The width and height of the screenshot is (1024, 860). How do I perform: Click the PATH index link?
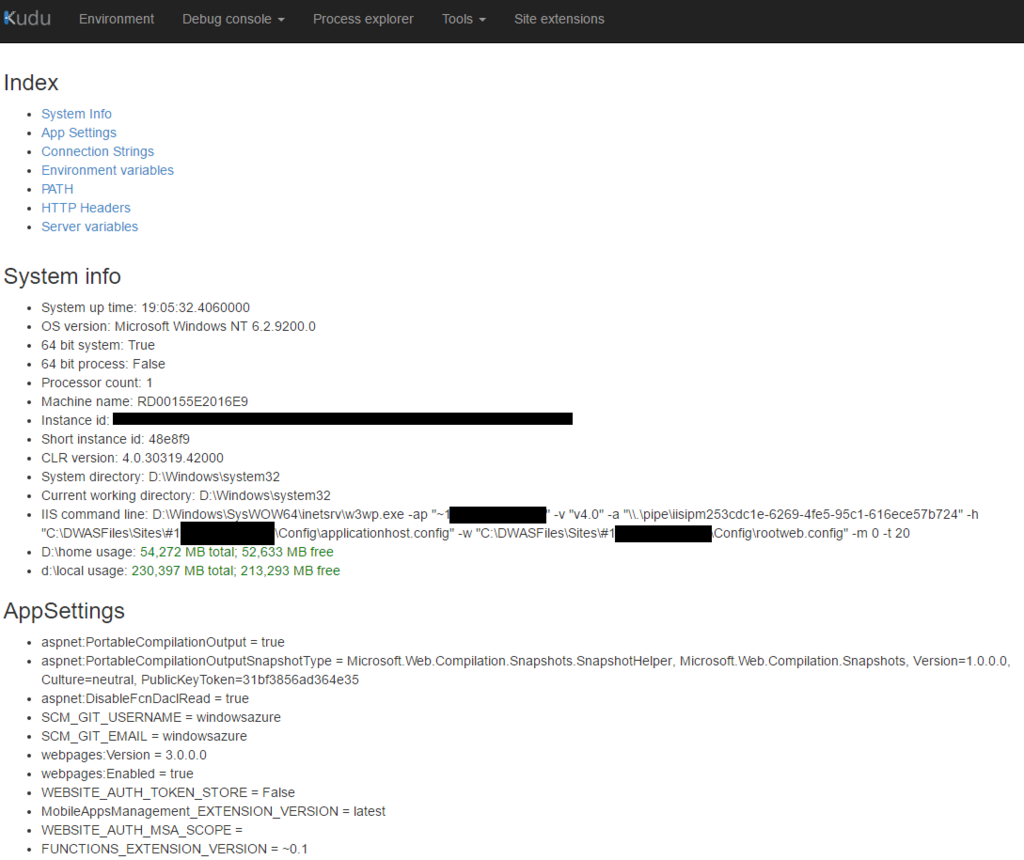[x=57, y=189]
